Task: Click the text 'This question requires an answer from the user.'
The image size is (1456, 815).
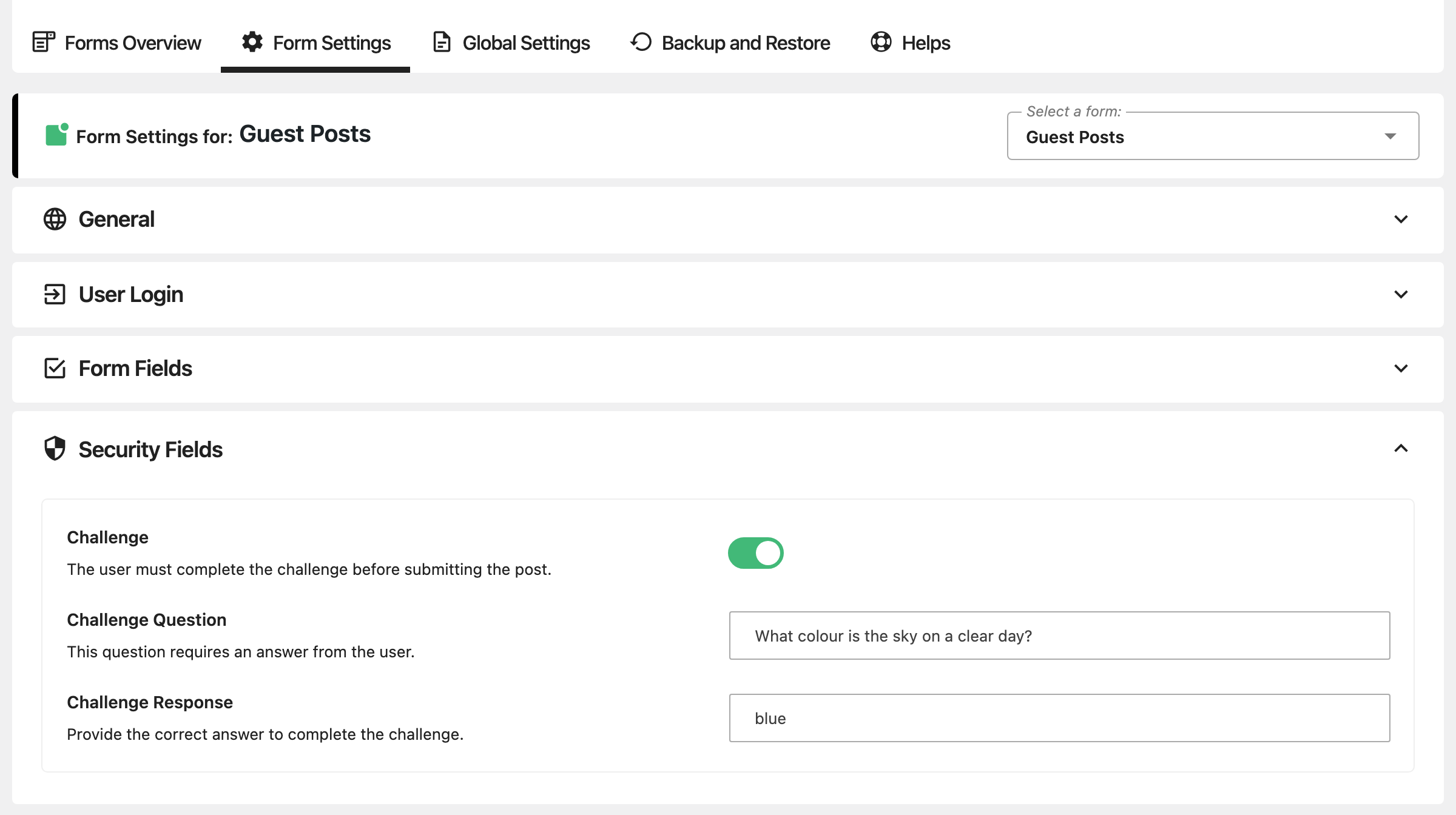Action: pos(241,652)
